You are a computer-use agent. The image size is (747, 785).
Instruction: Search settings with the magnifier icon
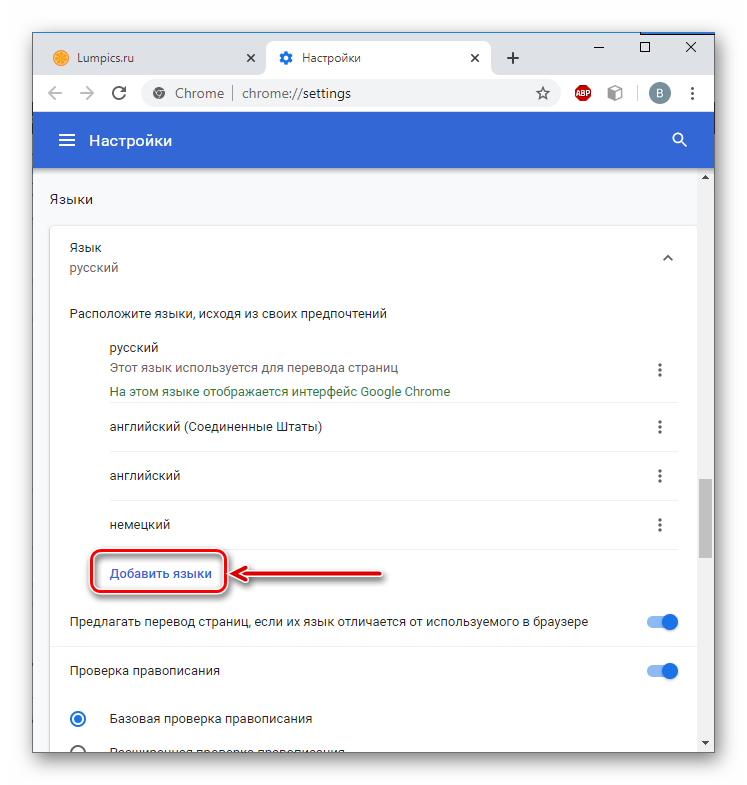coord(679,140)
